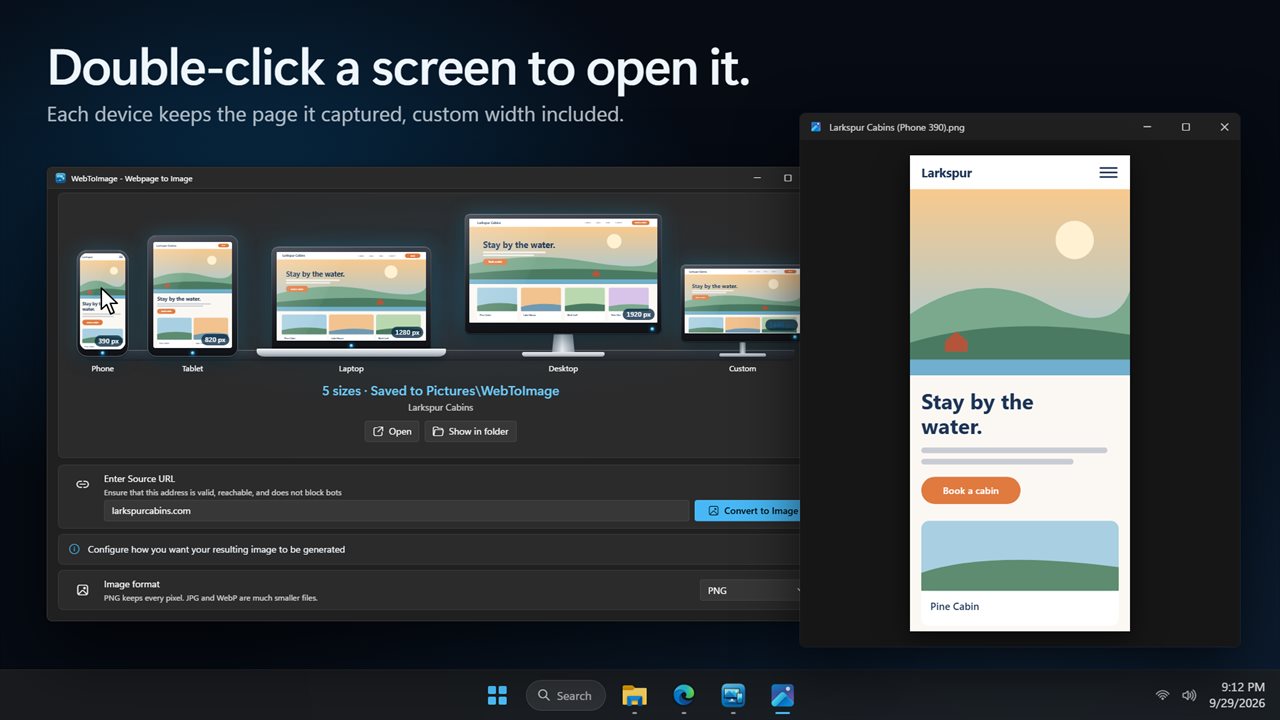This screenshot has height=720, width=1280.
Task: Click the link icon next to Enter Source URL
Action: tap(83, 484)
